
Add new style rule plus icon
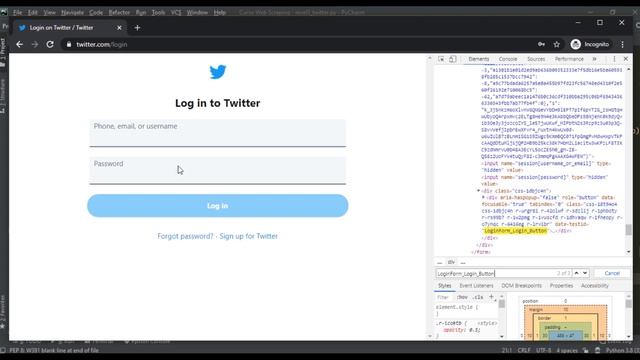(x=491, y=297)
